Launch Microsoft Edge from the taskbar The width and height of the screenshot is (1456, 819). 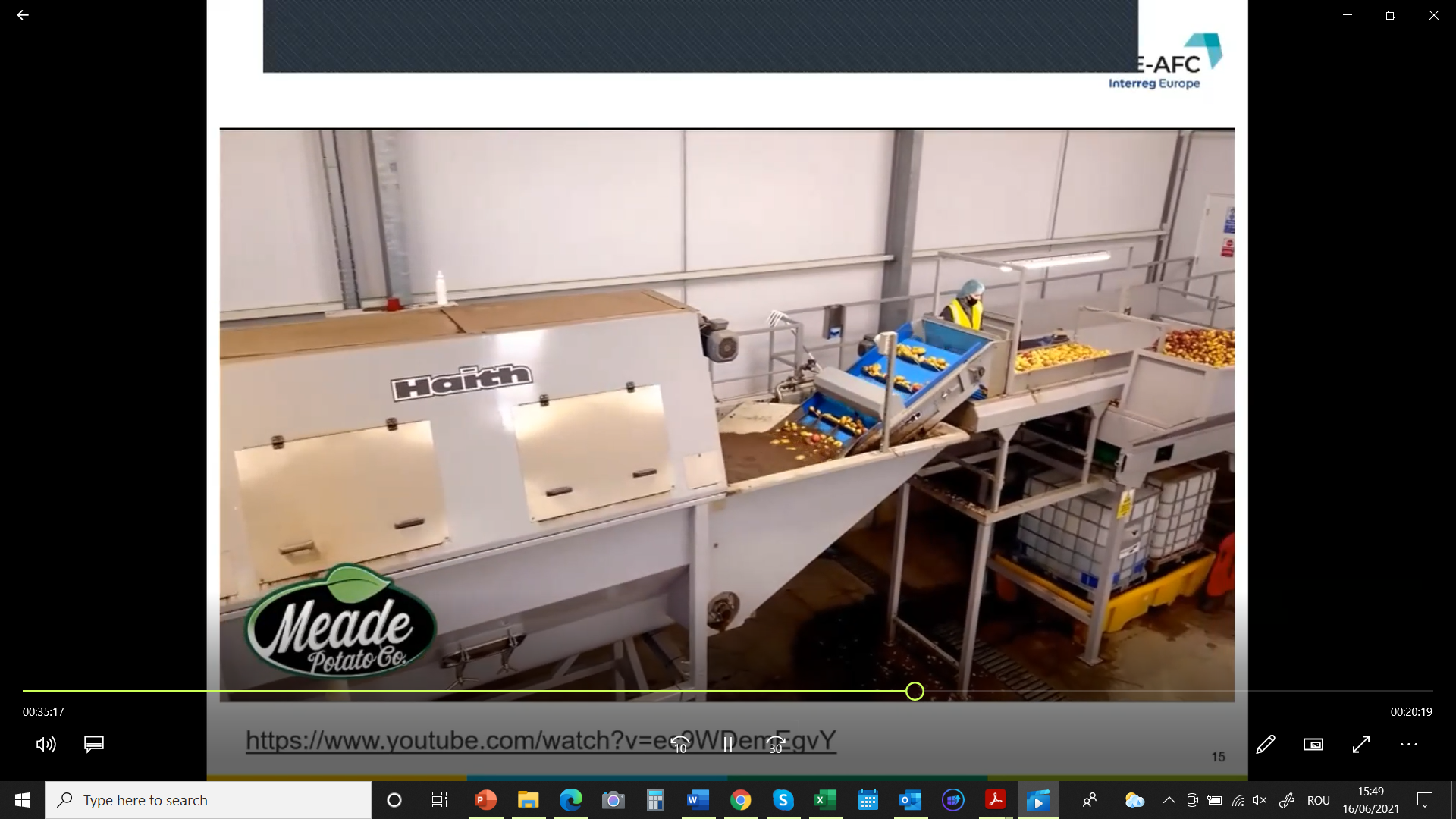click(x=571, y=800)
